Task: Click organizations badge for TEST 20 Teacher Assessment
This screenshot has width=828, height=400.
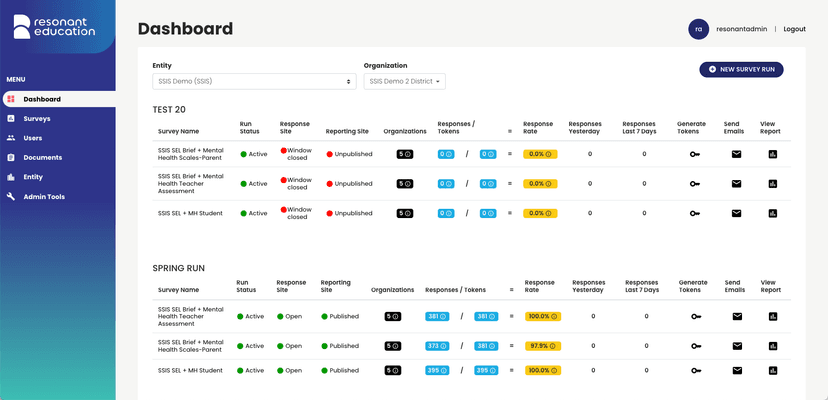Action: [405, 184]
